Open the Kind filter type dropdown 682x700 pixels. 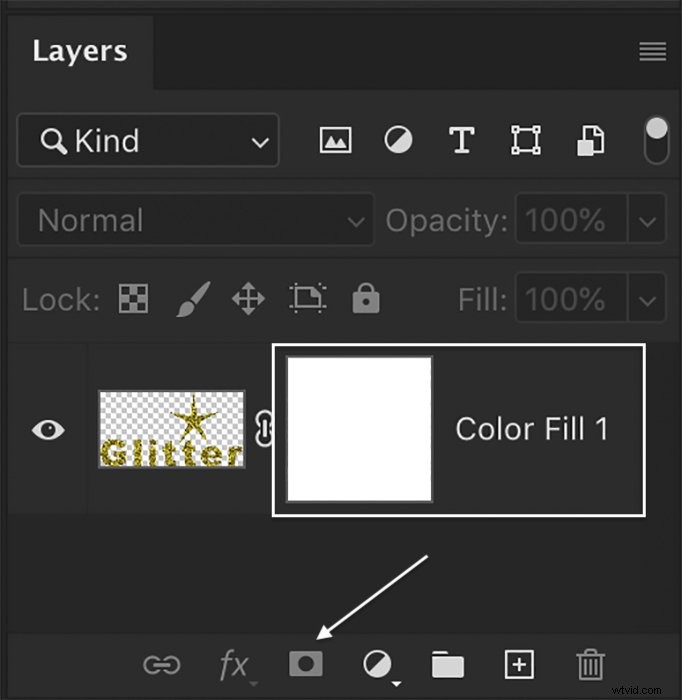coord(148,140)
